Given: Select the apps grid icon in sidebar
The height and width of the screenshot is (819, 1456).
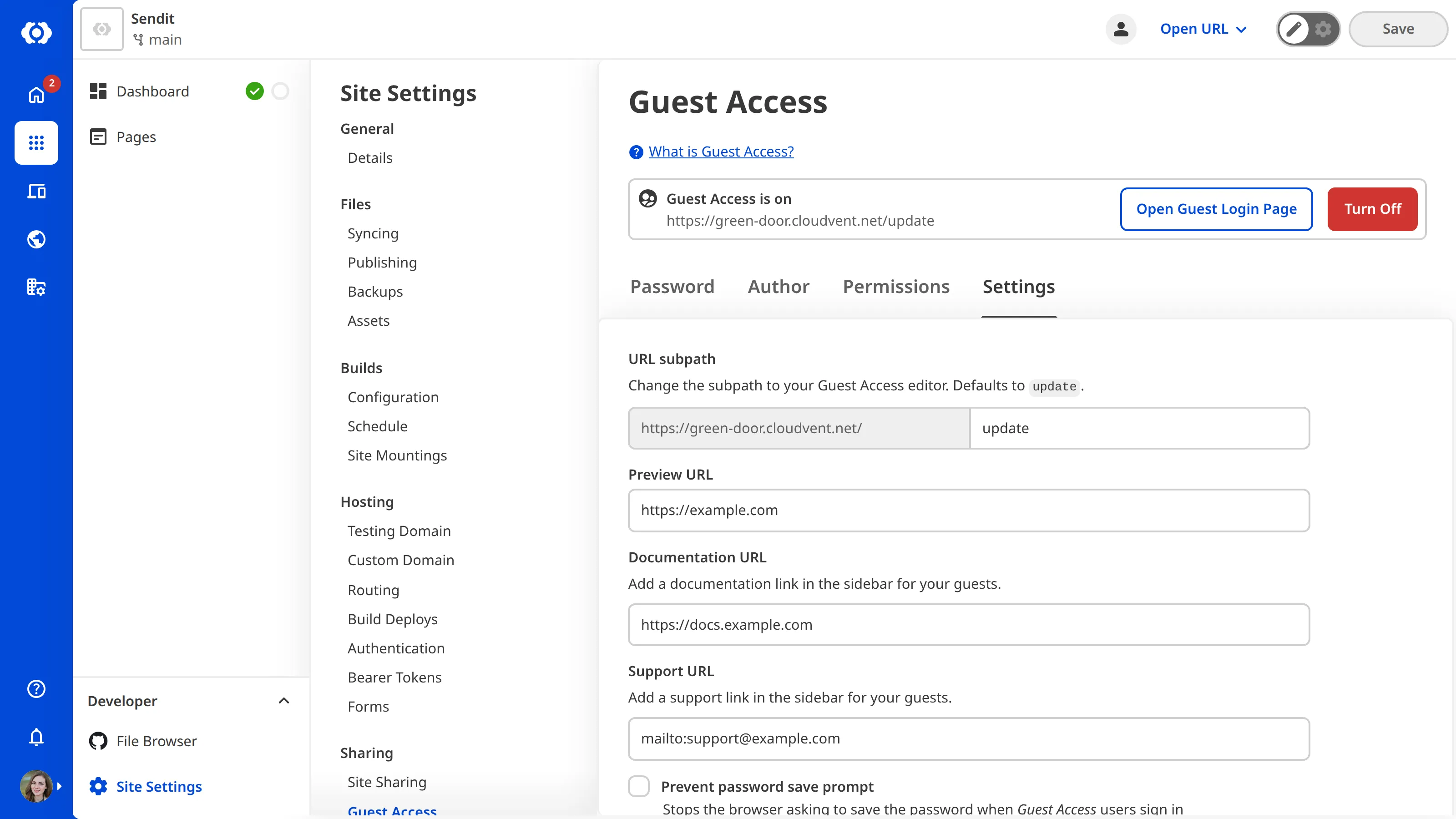Looking at the screenshot, I should pos(36,142).
